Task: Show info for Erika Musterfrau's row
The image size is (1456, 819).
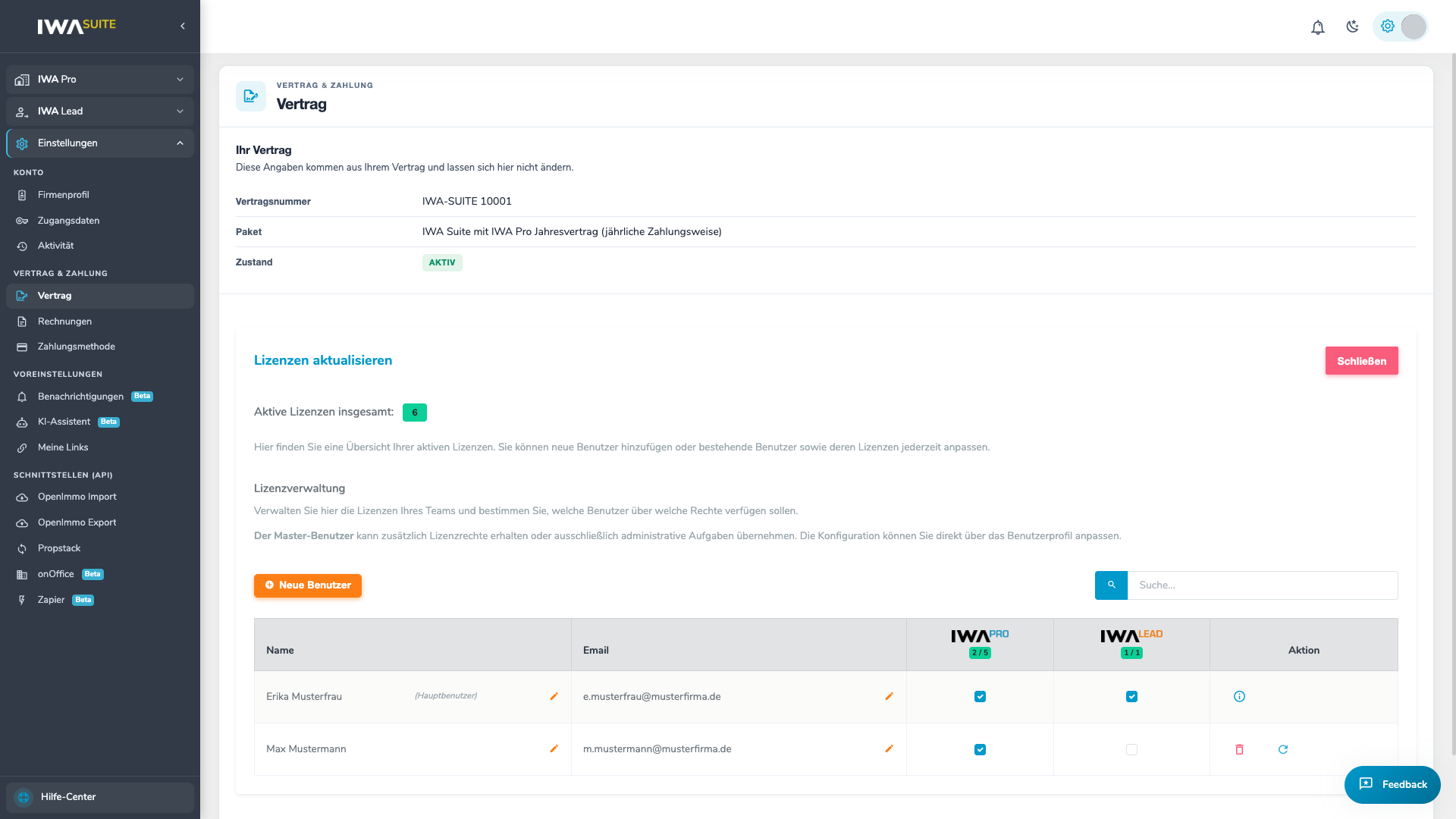Action: coord(1240,696)
